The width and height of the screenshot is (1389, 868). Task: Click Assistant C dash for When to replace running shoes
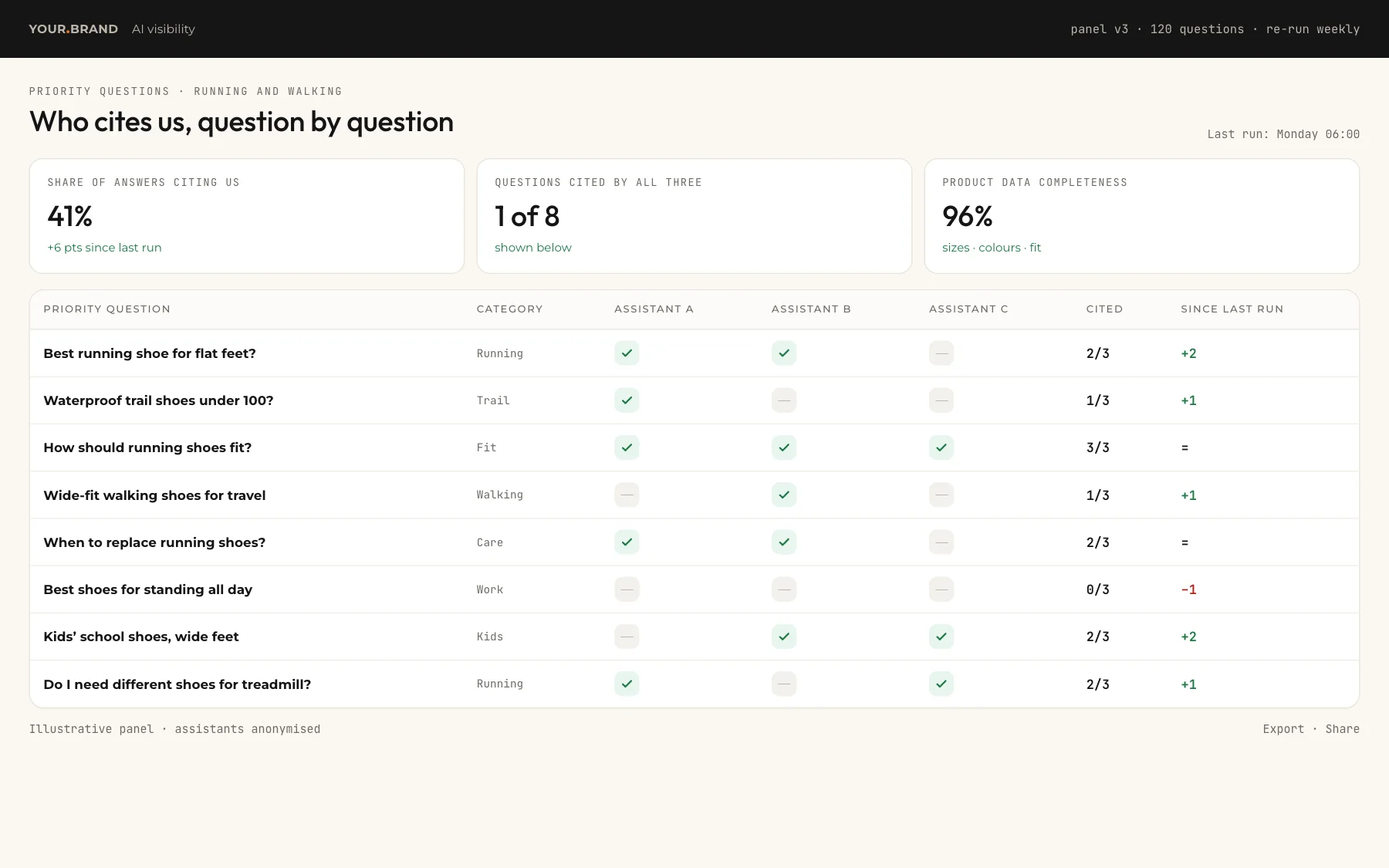tap(941, 542)
